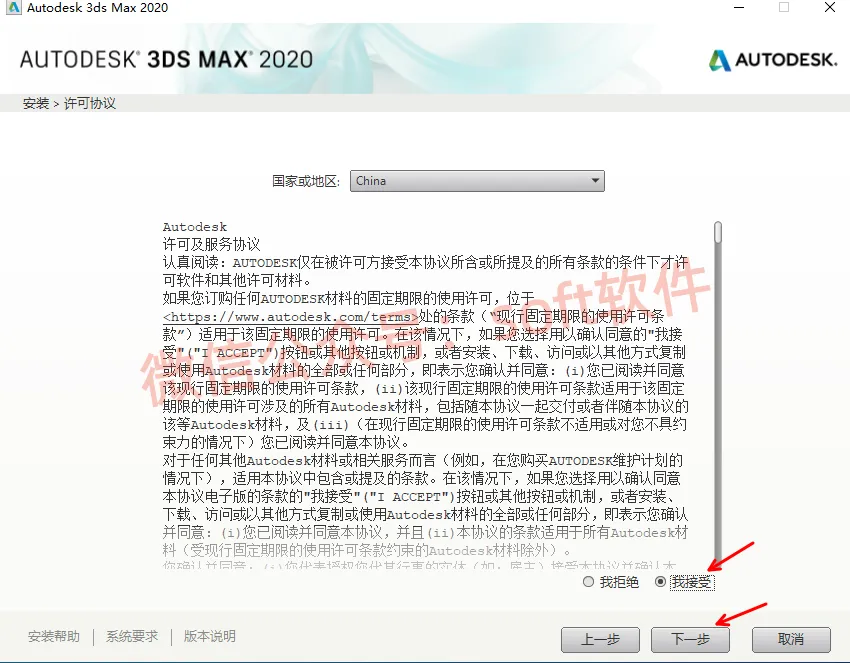850x663 pixels.
Task: Click the lower scrollbar track of the agreement
Action: 718,401
